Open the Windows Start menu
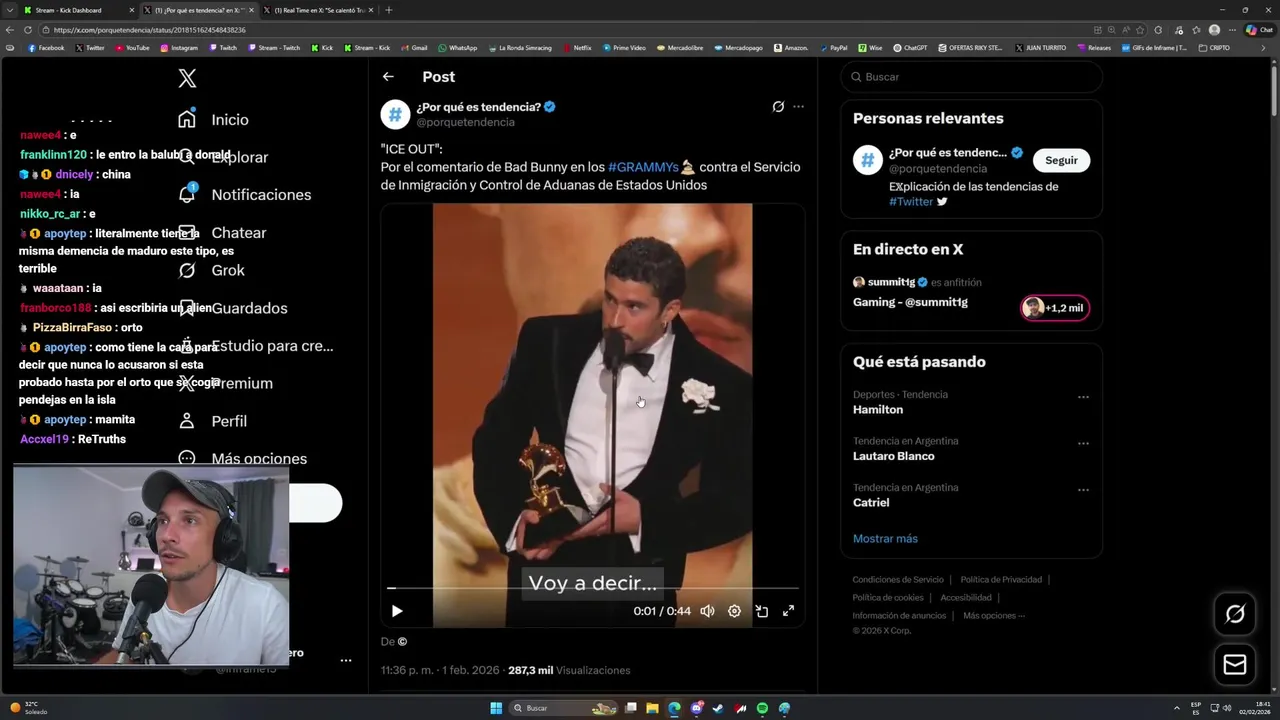 [x=496, y=708]
